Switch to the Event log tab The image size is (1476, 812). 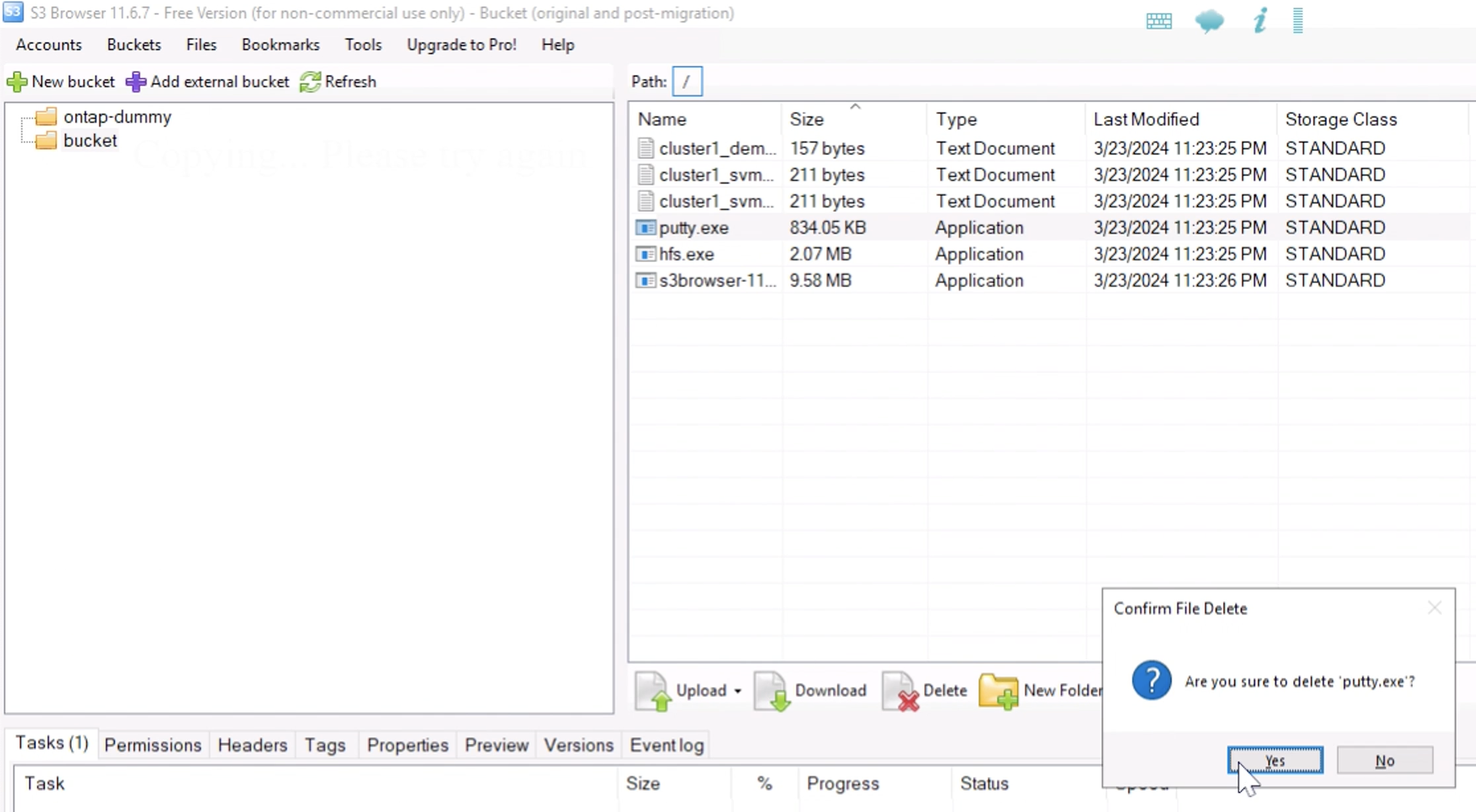pyautogui.click(x=667, y=745)
